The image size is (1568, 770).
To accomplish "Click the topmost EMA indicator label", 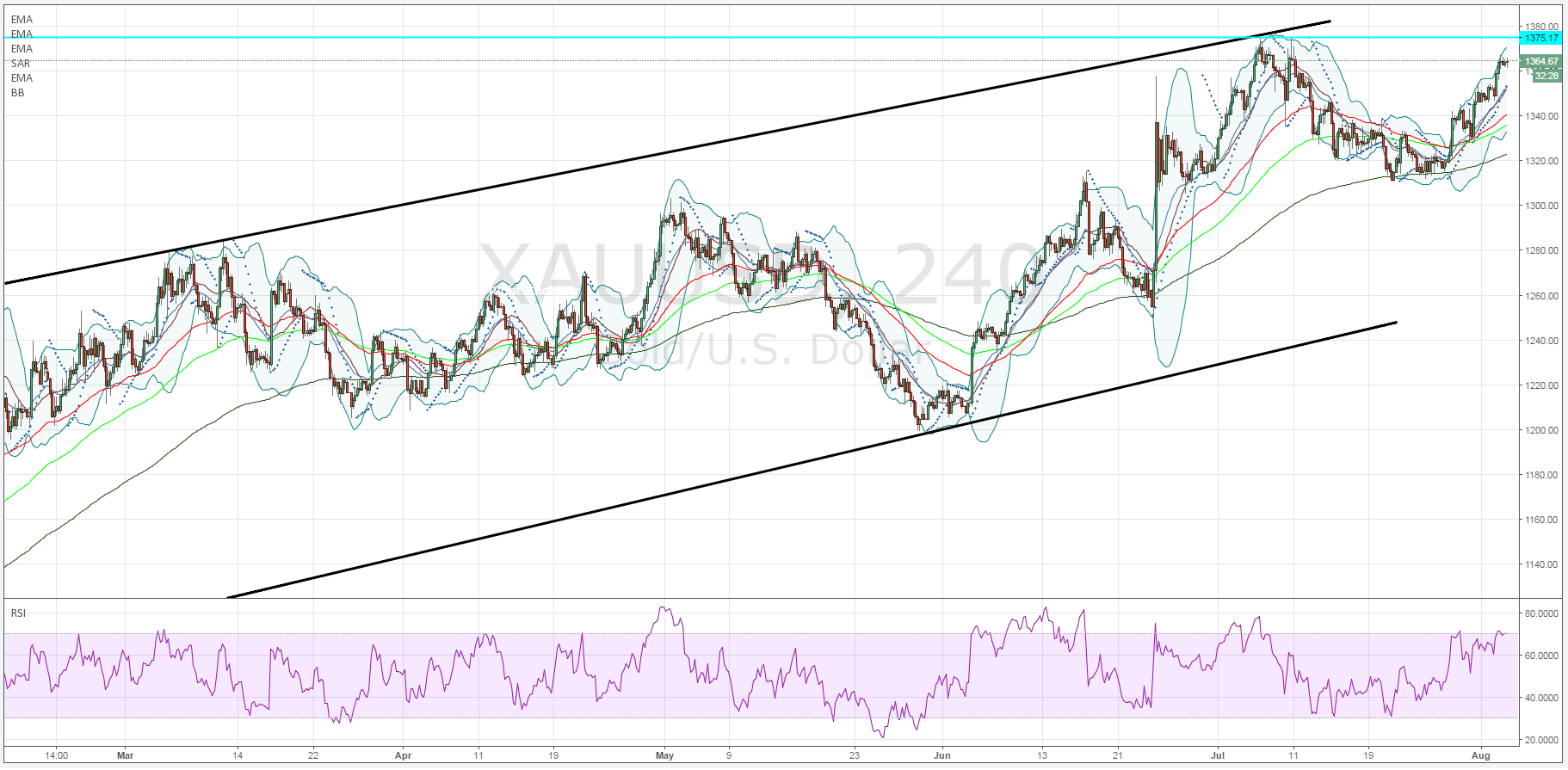I will (x=22, y=20).
